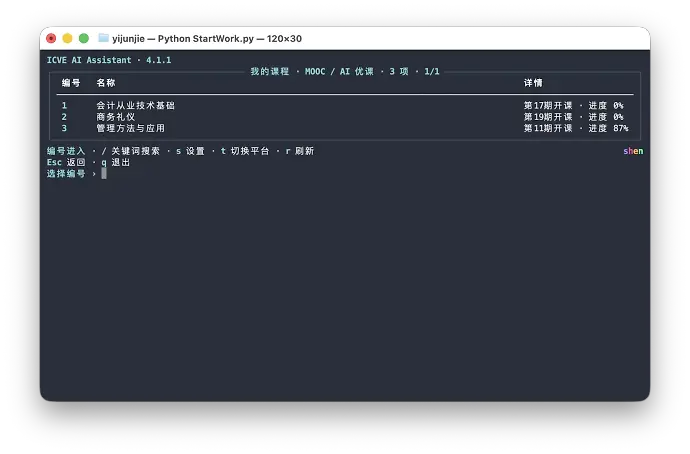690x454 pixels.
Task: Click the "r 刷新" shortcut hint
Action: (x=300, y=151)
